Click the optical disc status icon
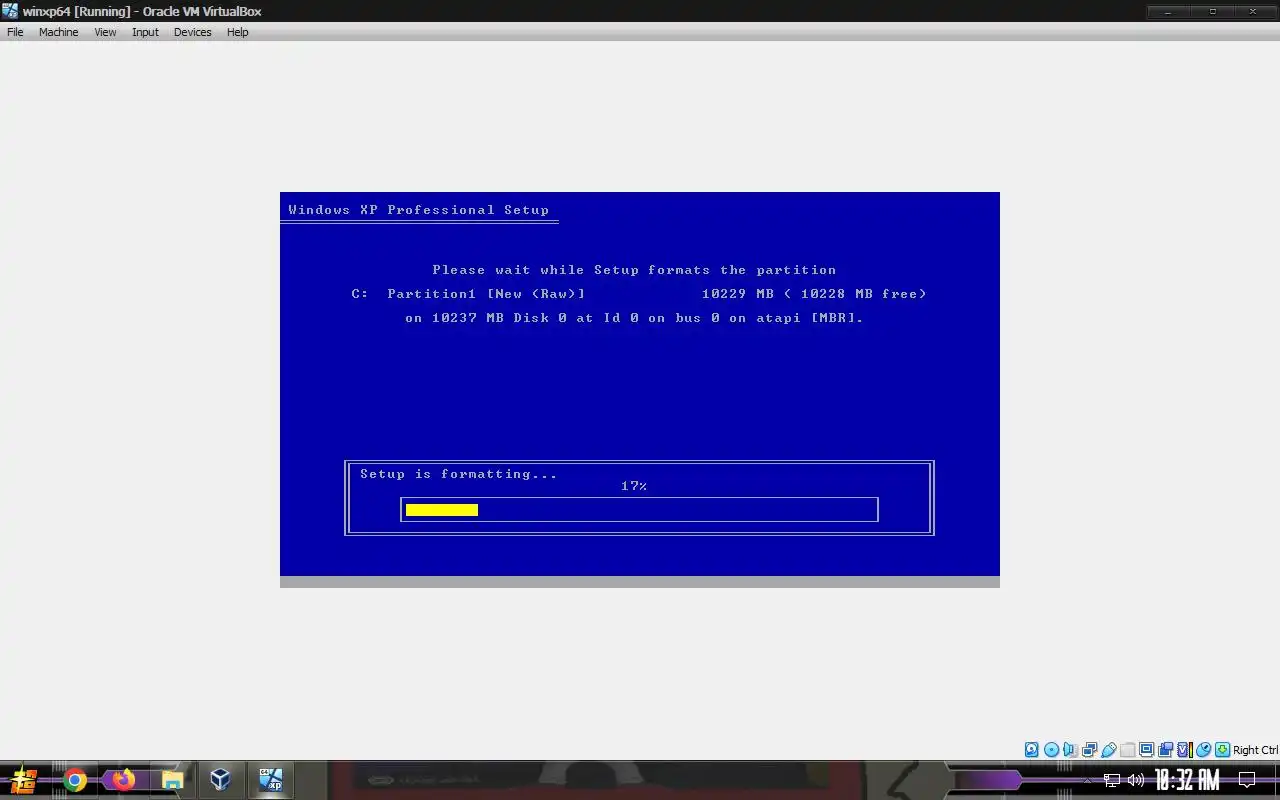 1051,750
